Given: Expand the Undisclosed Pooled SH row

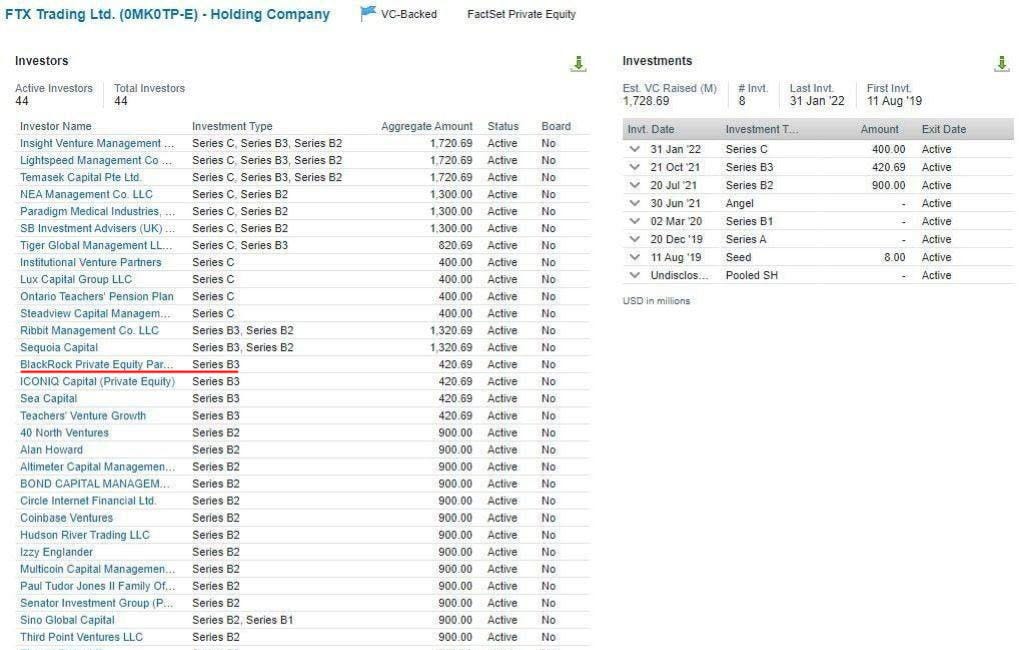Looking at the screenshot, I should (635, 275).
